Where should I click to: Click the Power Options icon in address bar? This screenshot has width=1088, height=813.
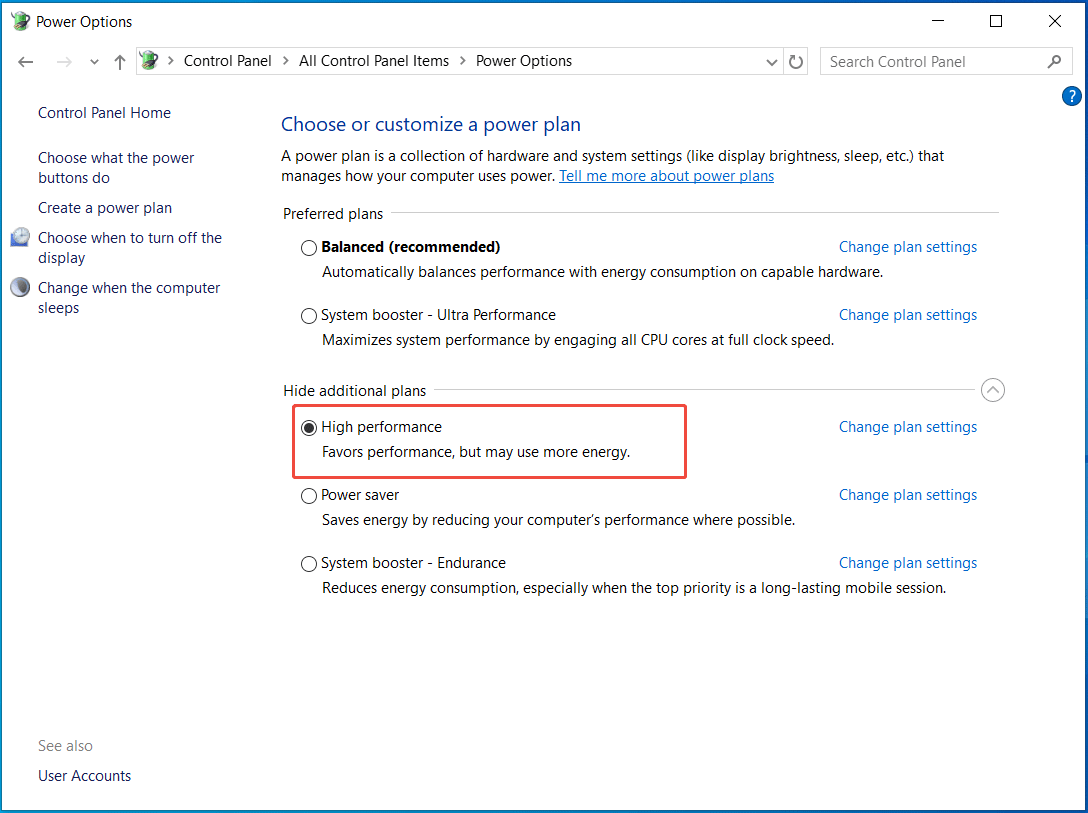click(x=149, y=61)
